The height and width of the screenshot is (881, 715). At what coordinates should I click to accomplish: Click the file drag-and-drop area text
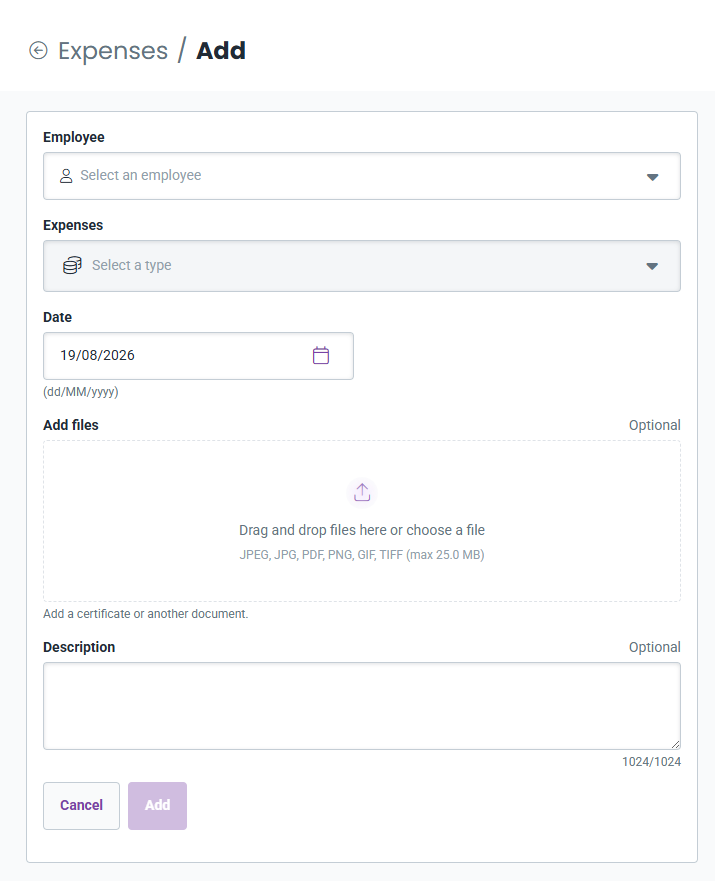pos(362,530)
